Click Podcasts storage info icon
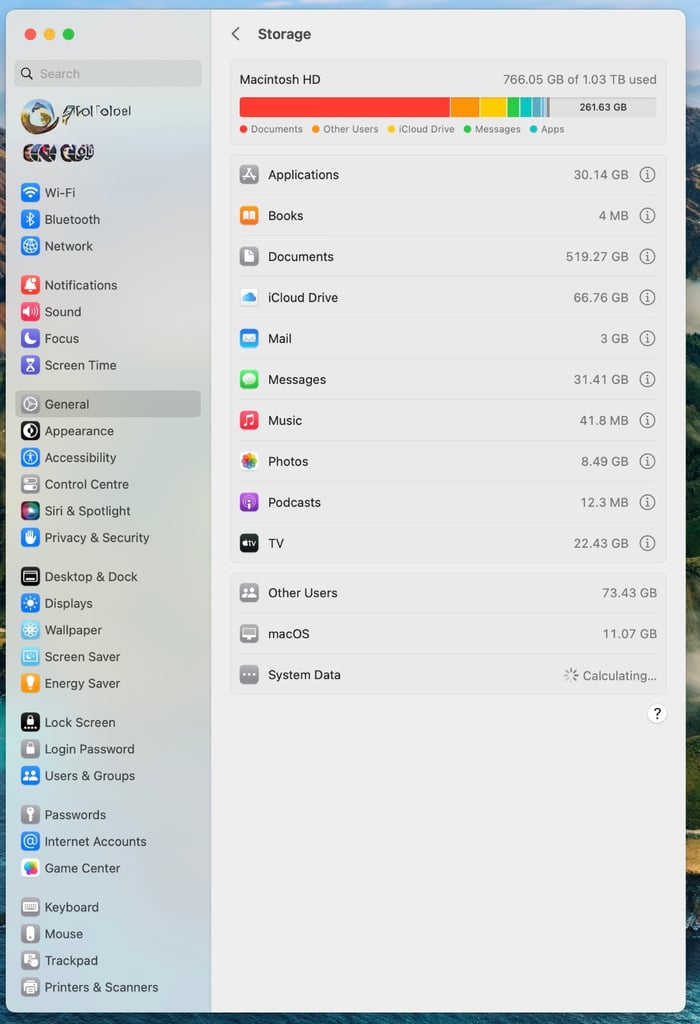This screenshot has width=700, height=1024. (x=647, y=502)
